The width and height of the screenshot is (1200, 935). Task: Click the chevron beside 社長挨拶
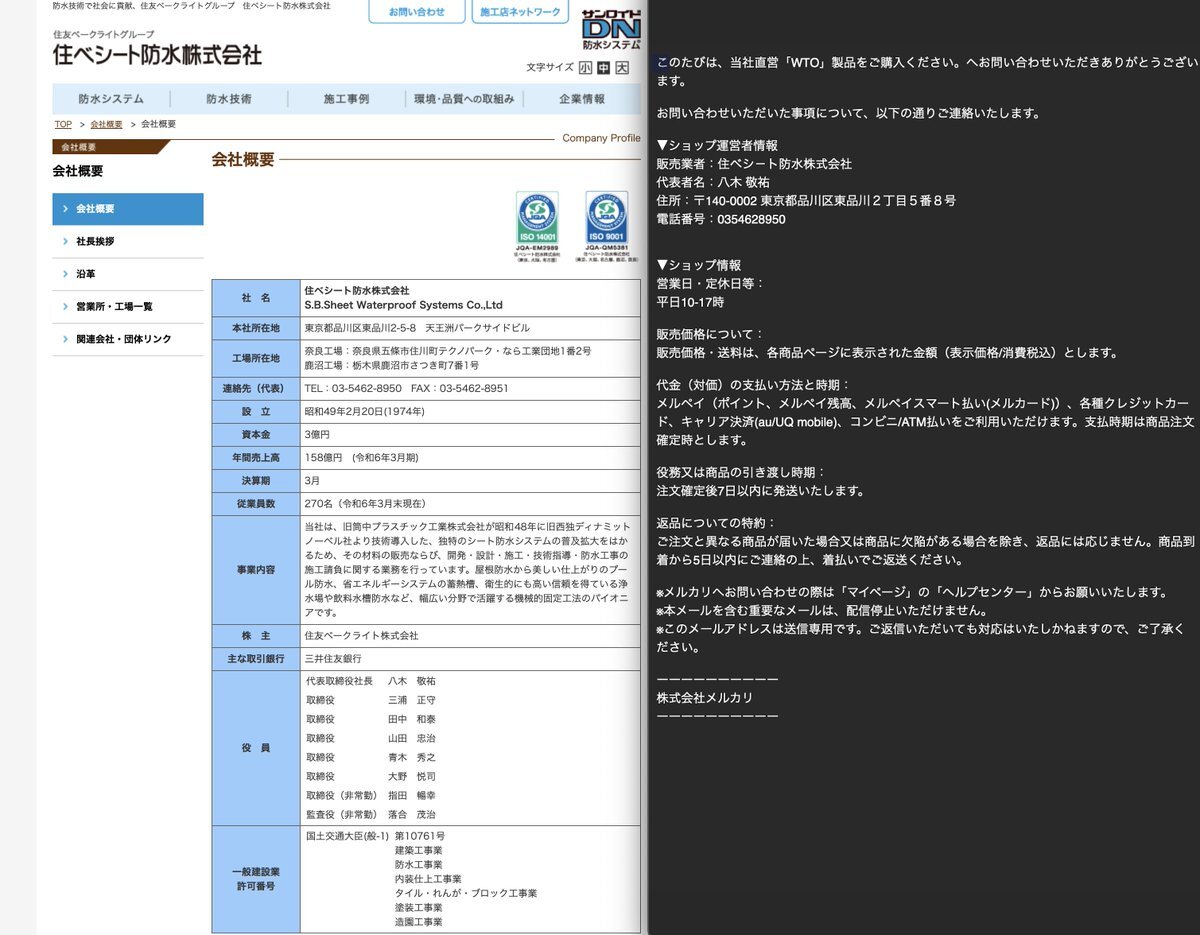tap(65, 241)
